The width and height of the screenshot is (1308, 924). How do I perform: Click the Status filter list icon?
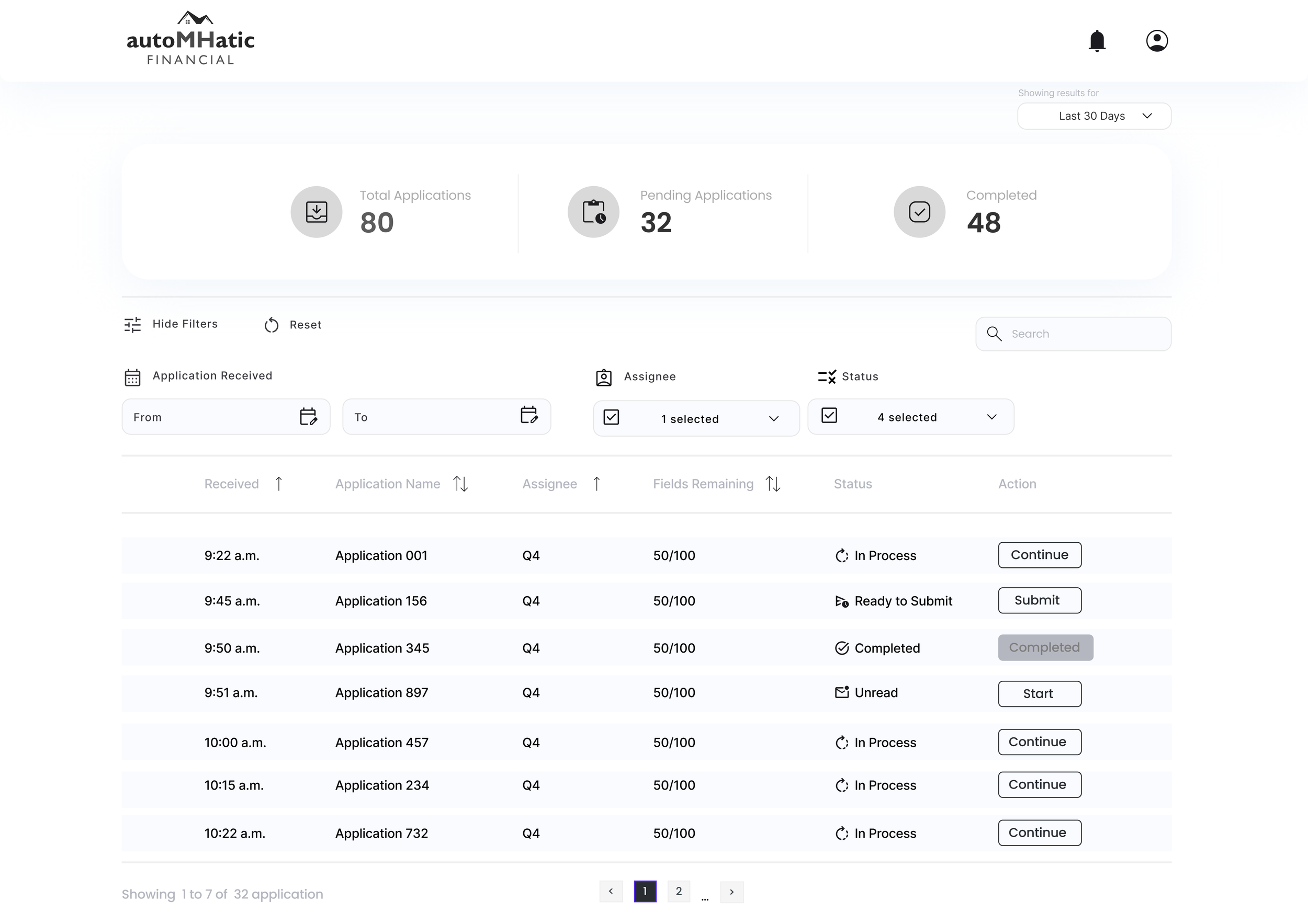click(827, 377)
